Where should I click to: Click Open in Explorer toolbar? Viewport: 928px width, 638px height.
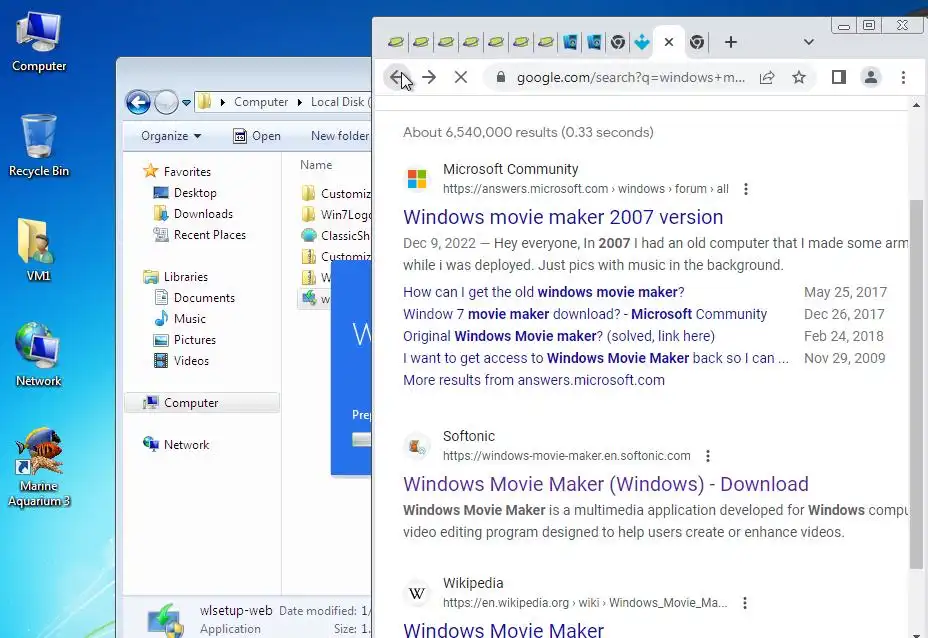pyautogui.click(x=257, y=136)
